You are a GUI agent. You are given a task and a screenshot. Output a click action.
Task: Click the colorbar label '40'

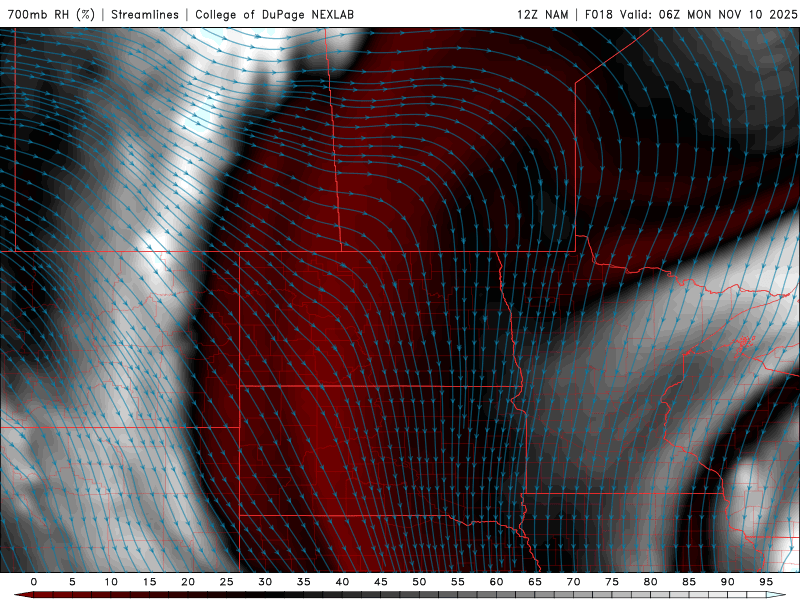[342, 582]
